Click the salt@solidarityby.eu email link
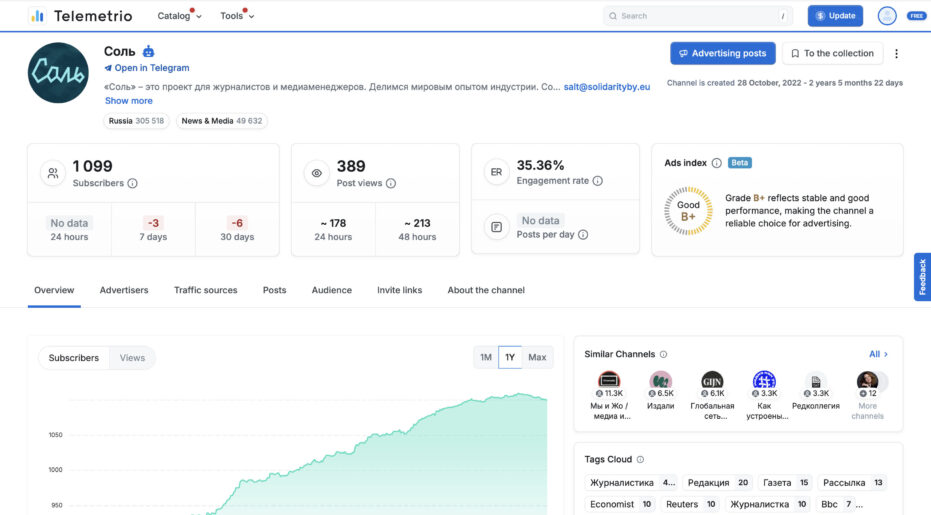The height and width of the screenshot is (515, 931). click(x=607, y=87)
